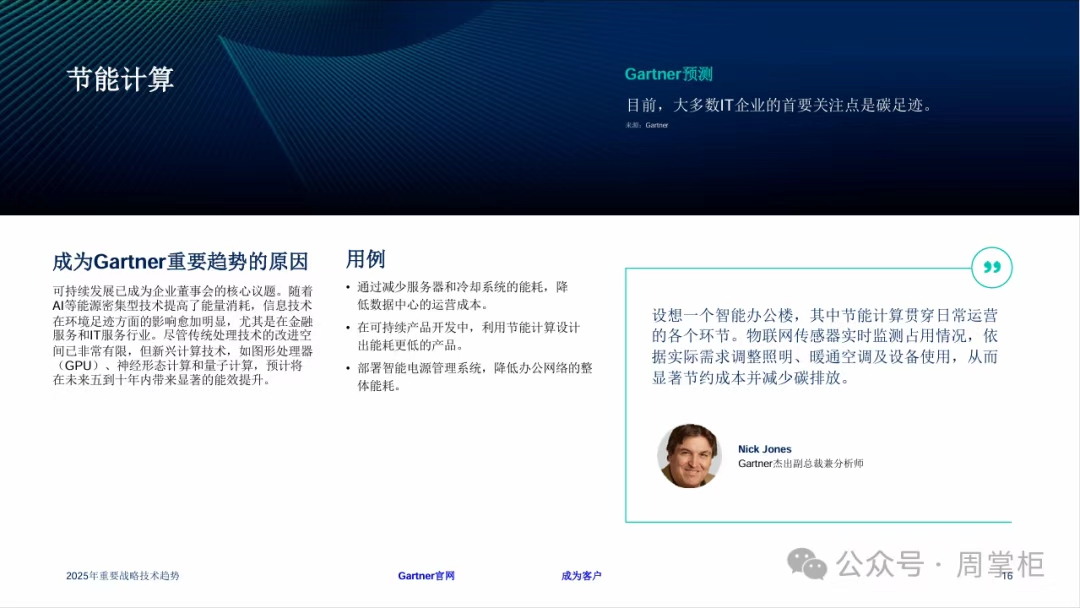Click the Nick Jones name label

pos(764,450)
